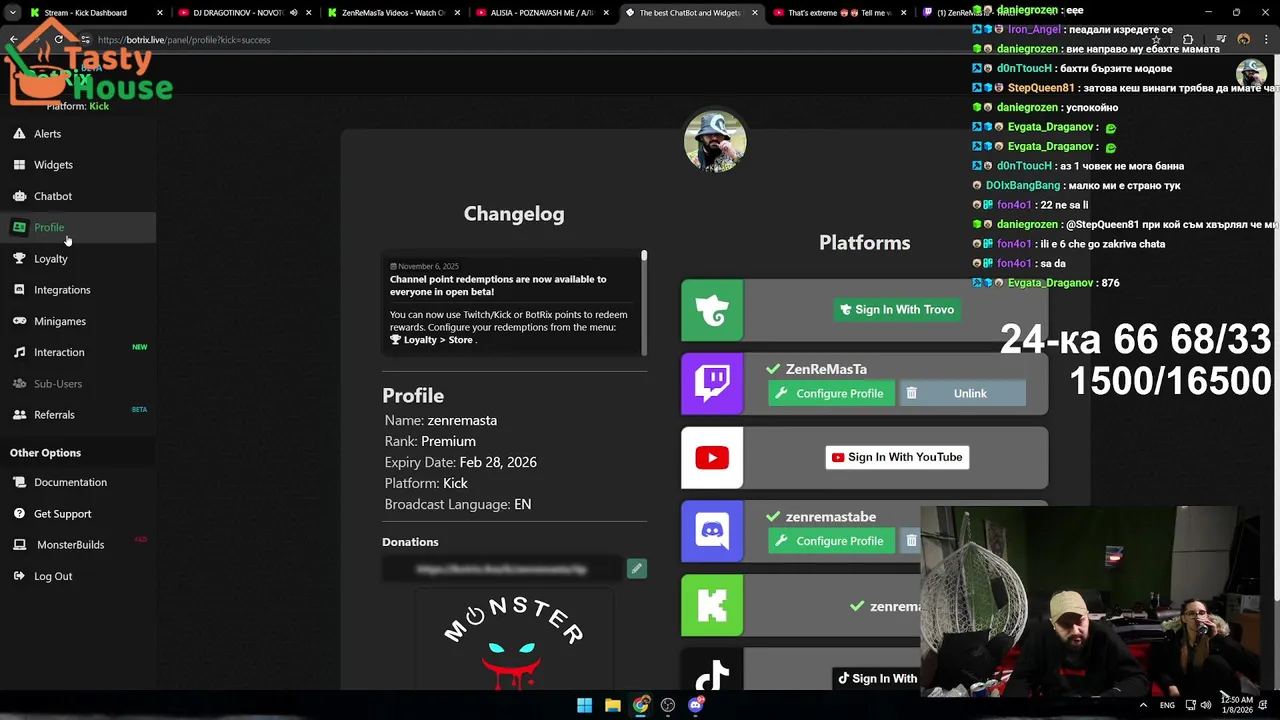Screen dimensions: 1280x720
Task: Click trash icon next to Discord Configure Profile
Action: [910, 542]
